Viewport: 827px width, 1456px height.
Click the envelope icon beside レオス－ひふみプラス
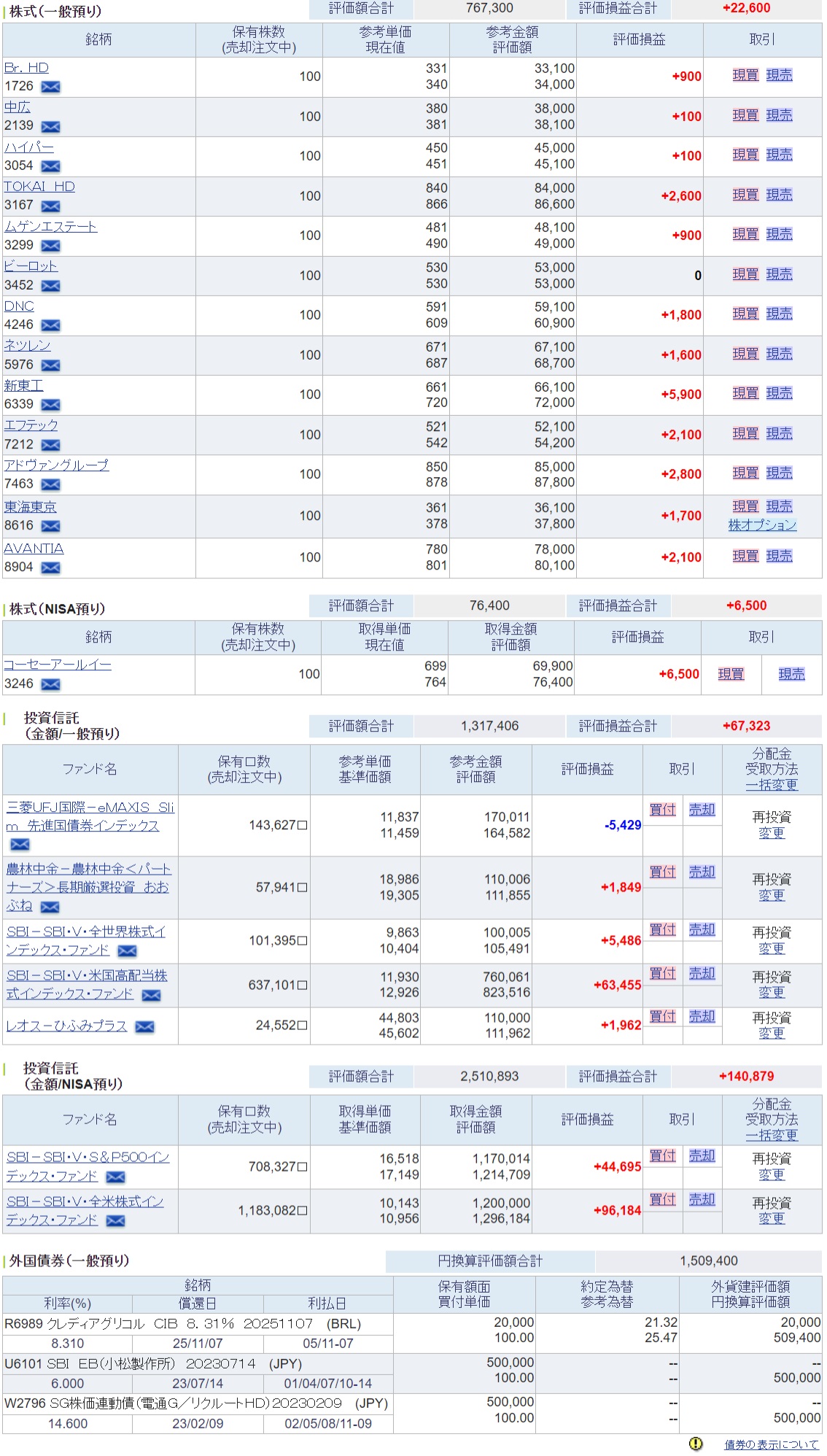[144, 1027]
